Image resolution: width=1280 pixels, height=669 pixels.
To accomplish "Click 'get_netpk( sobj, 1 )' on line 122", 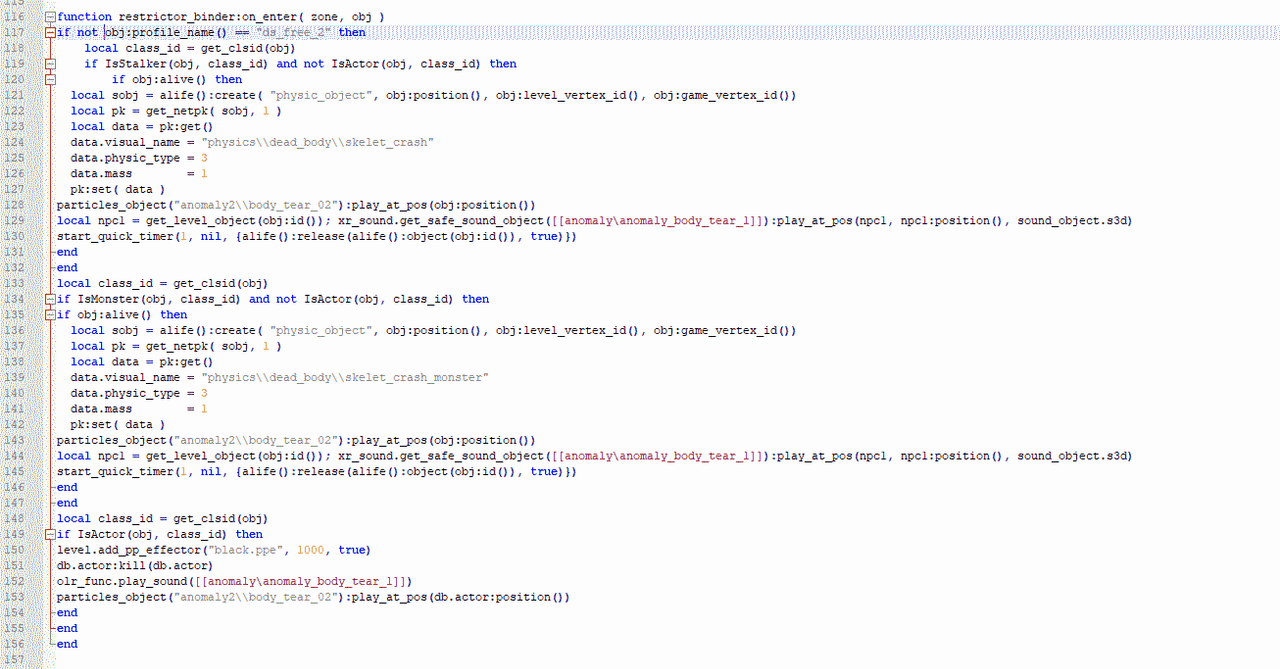I will pos(213,111).
